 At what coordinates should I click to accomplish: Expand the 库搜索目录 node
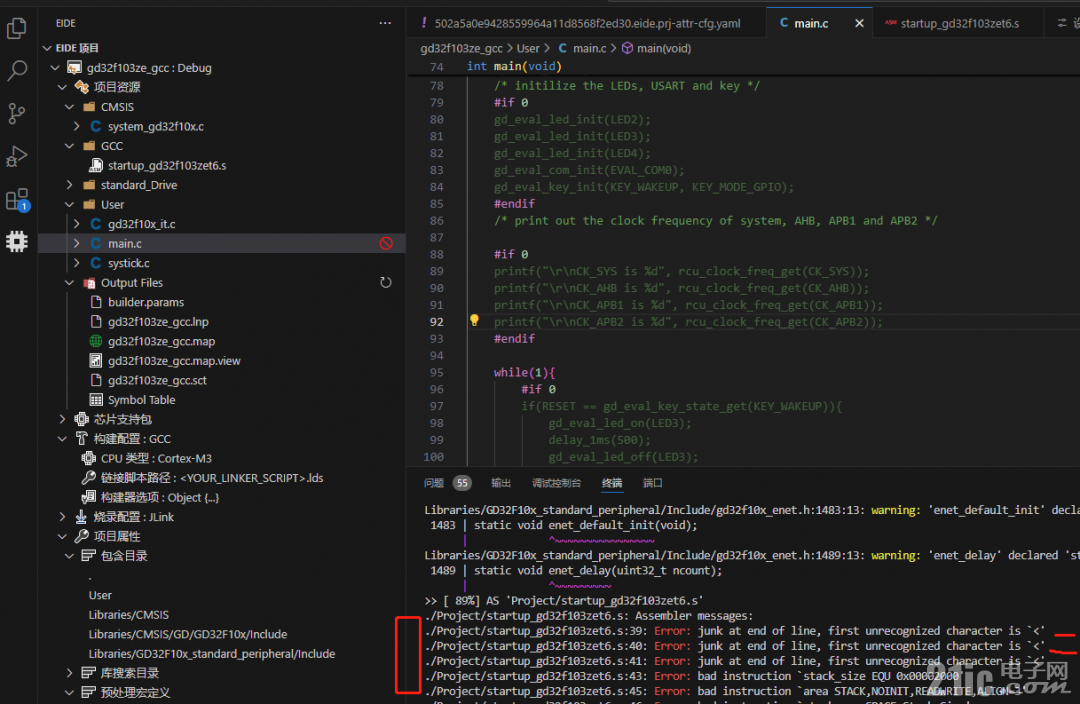(x=70, y=672)
